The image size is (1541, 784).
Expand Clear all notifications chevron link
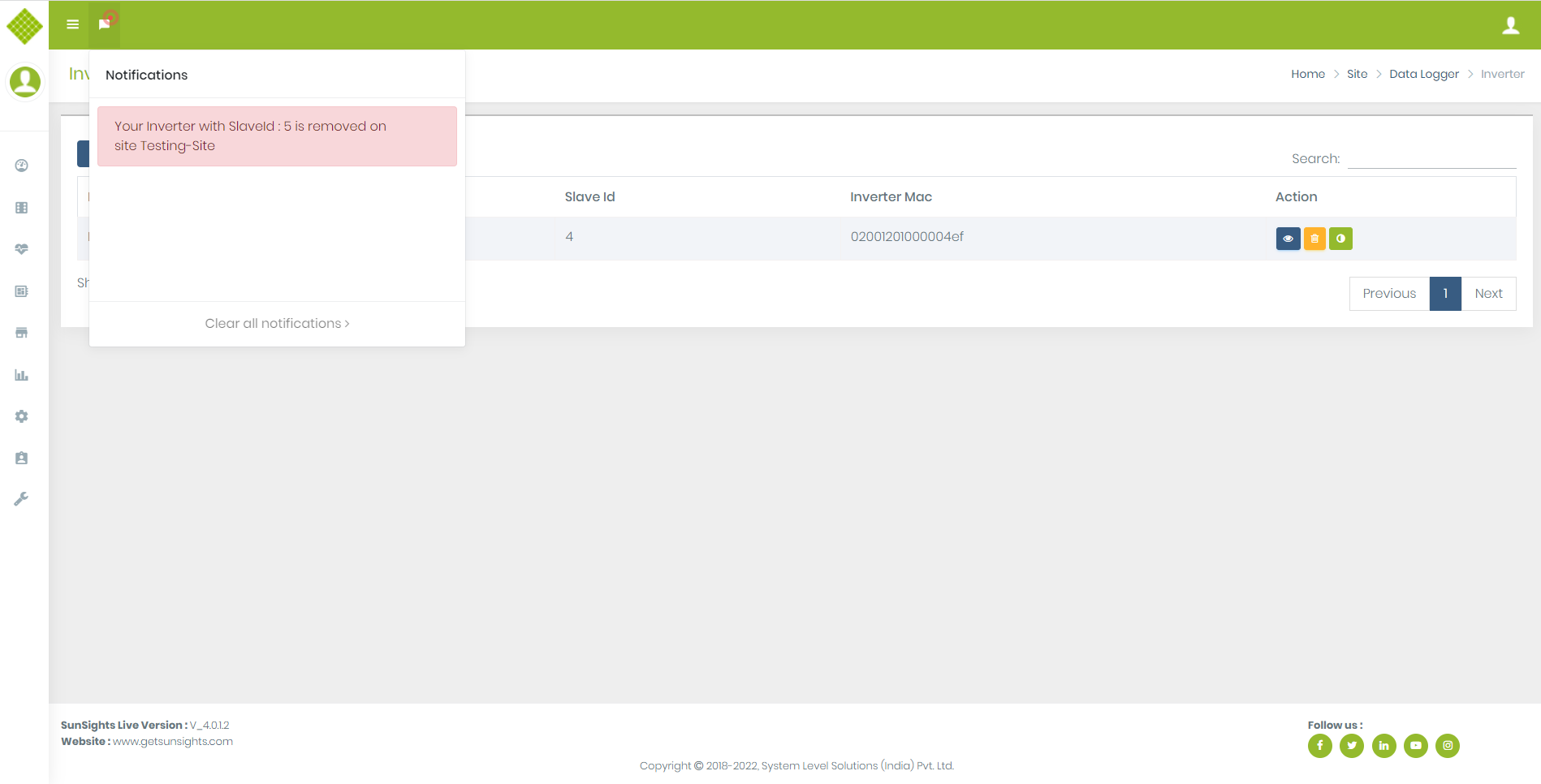277,323
